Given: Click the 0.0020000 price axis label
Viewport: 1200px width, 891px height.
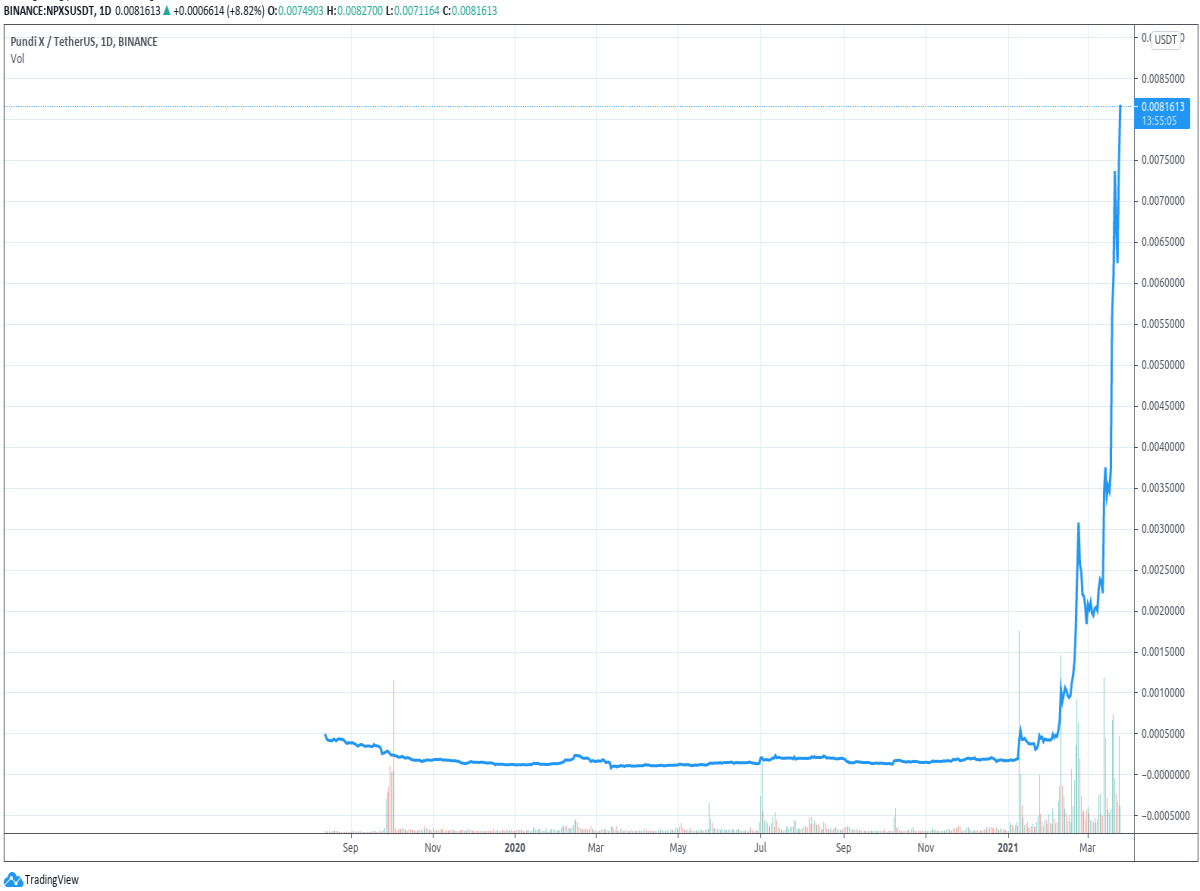Looking at the screenshot, I should (1163, 611).
